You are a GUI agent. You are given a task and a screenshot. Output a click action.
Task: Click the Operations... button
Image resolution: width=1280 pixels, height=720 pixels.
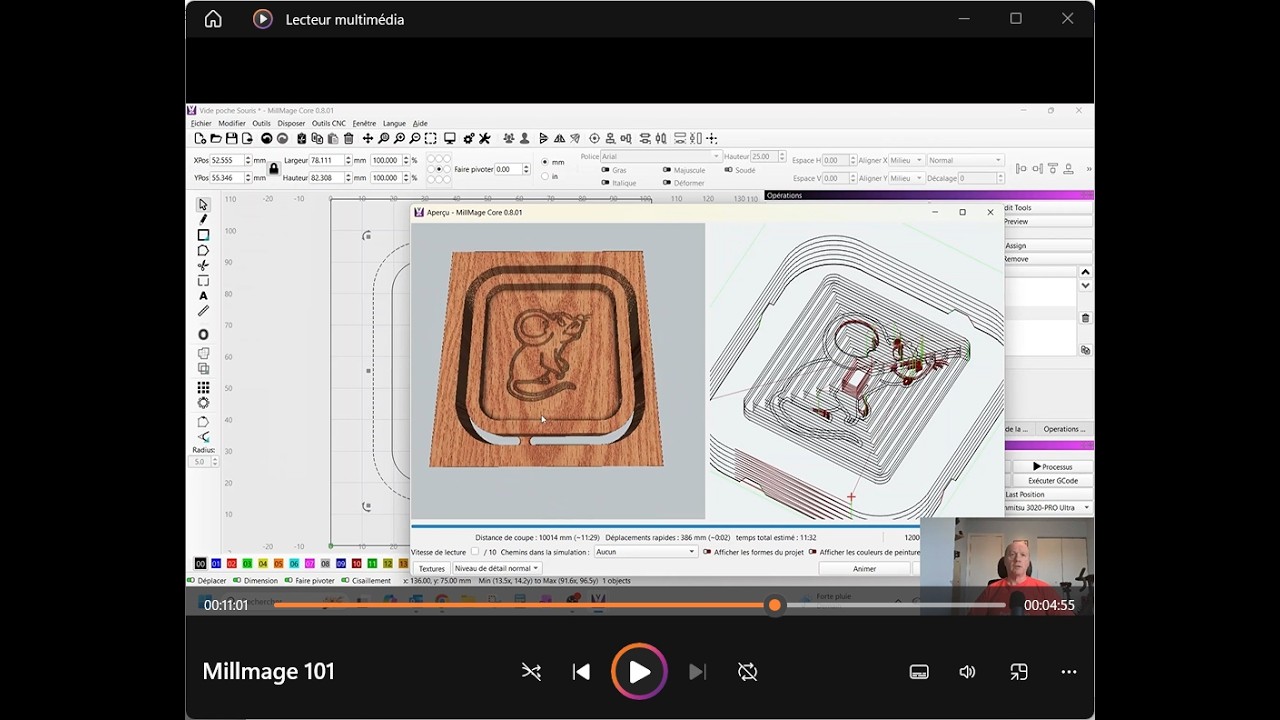(1064, 429)
